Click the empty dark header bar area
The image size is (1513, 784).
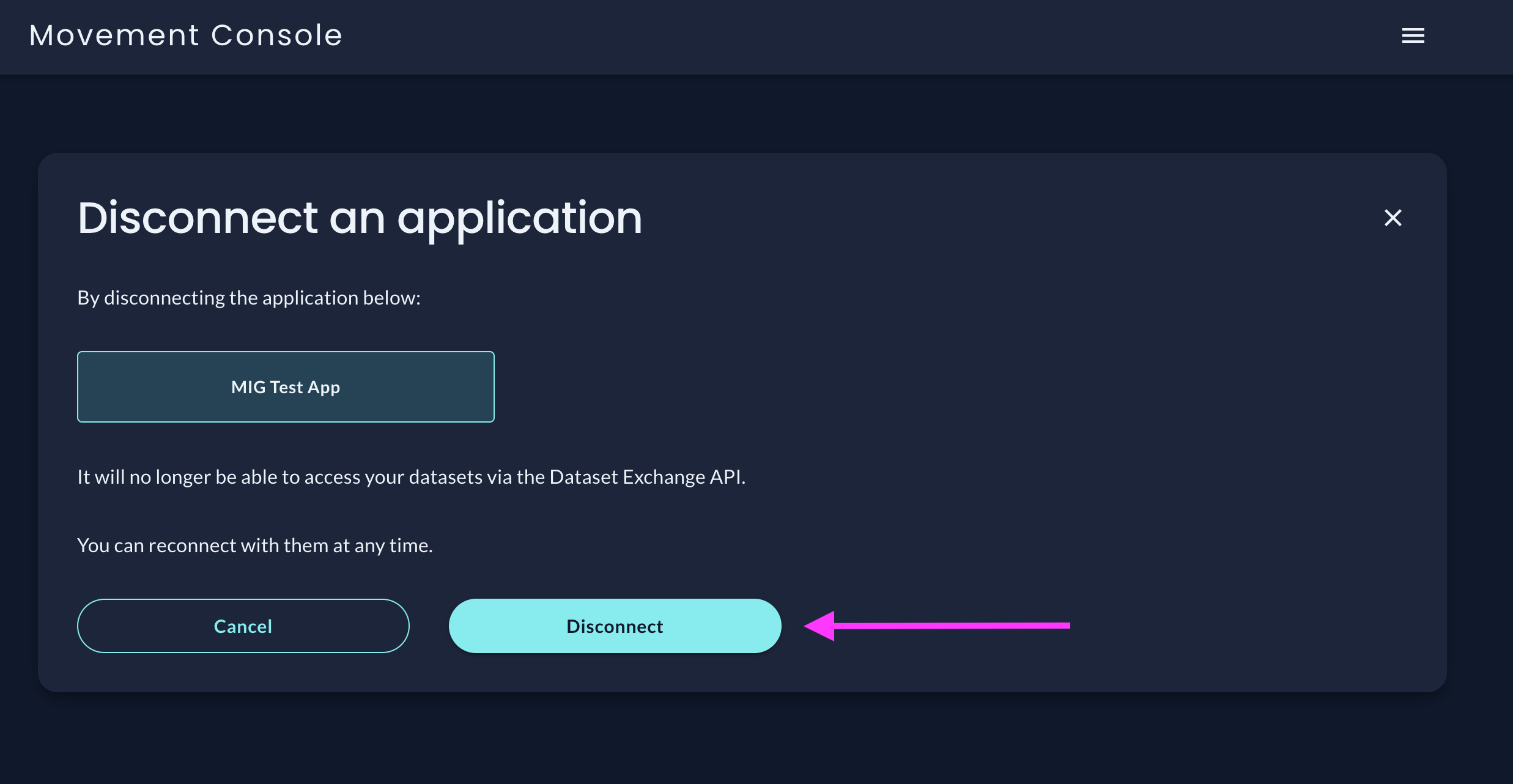(x=856, y=37)
